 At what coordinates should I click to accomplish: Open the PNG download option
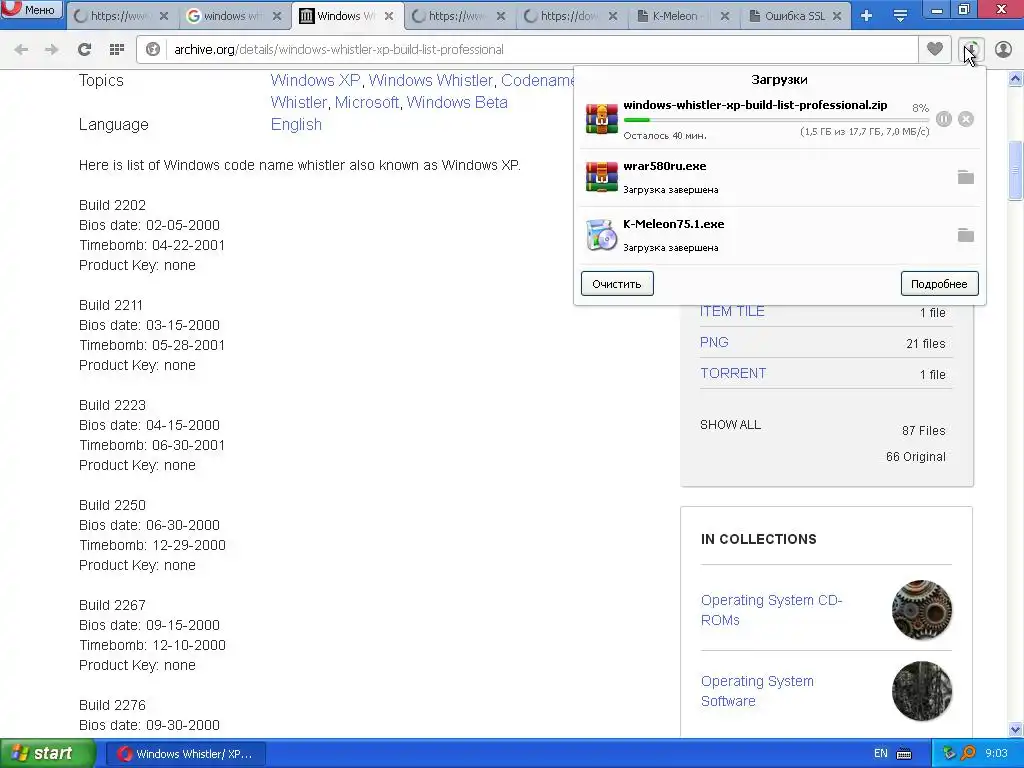point(714,342)
